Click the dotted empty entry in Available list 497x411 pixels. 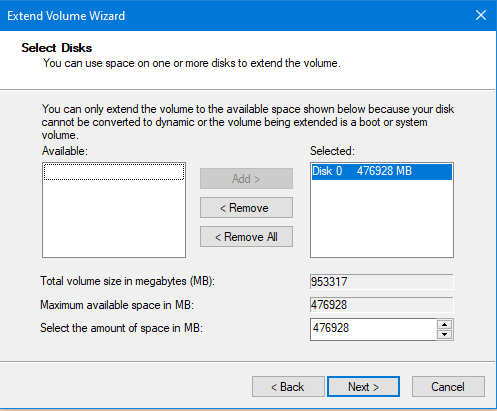pyautogui.click(x=114, y=172)
